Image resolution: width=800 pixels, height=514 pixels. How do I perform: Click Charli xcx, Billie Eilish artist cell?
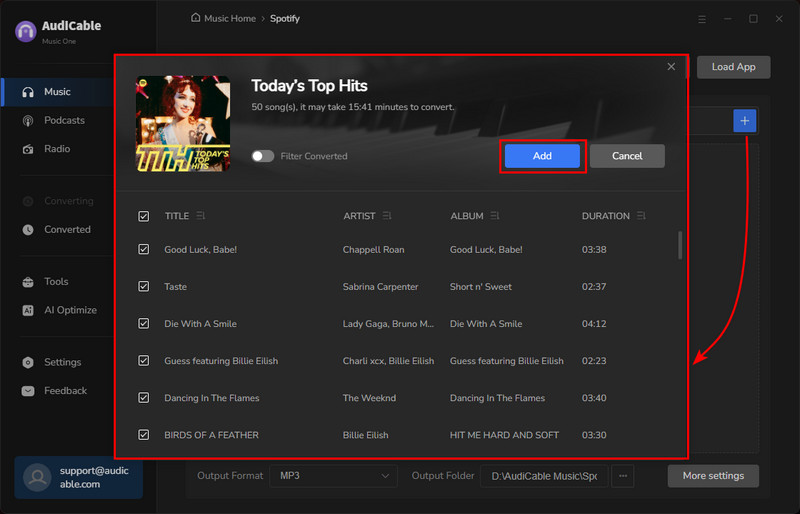[x=388, y=361]
